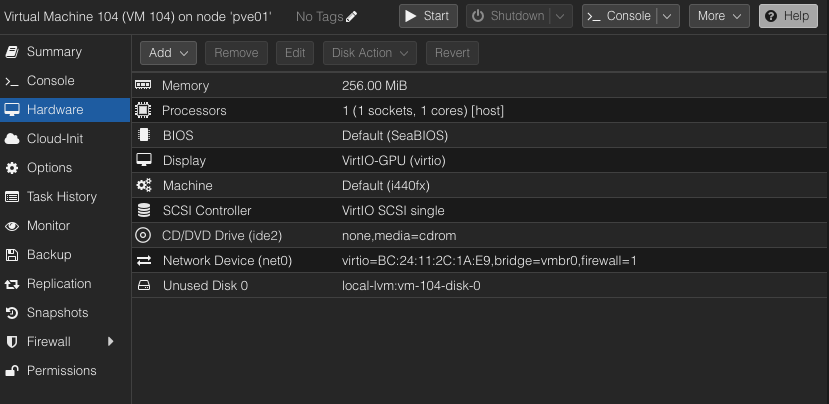Open the Snapshots section
Screen dimensions: 829x404
[57, 313]
